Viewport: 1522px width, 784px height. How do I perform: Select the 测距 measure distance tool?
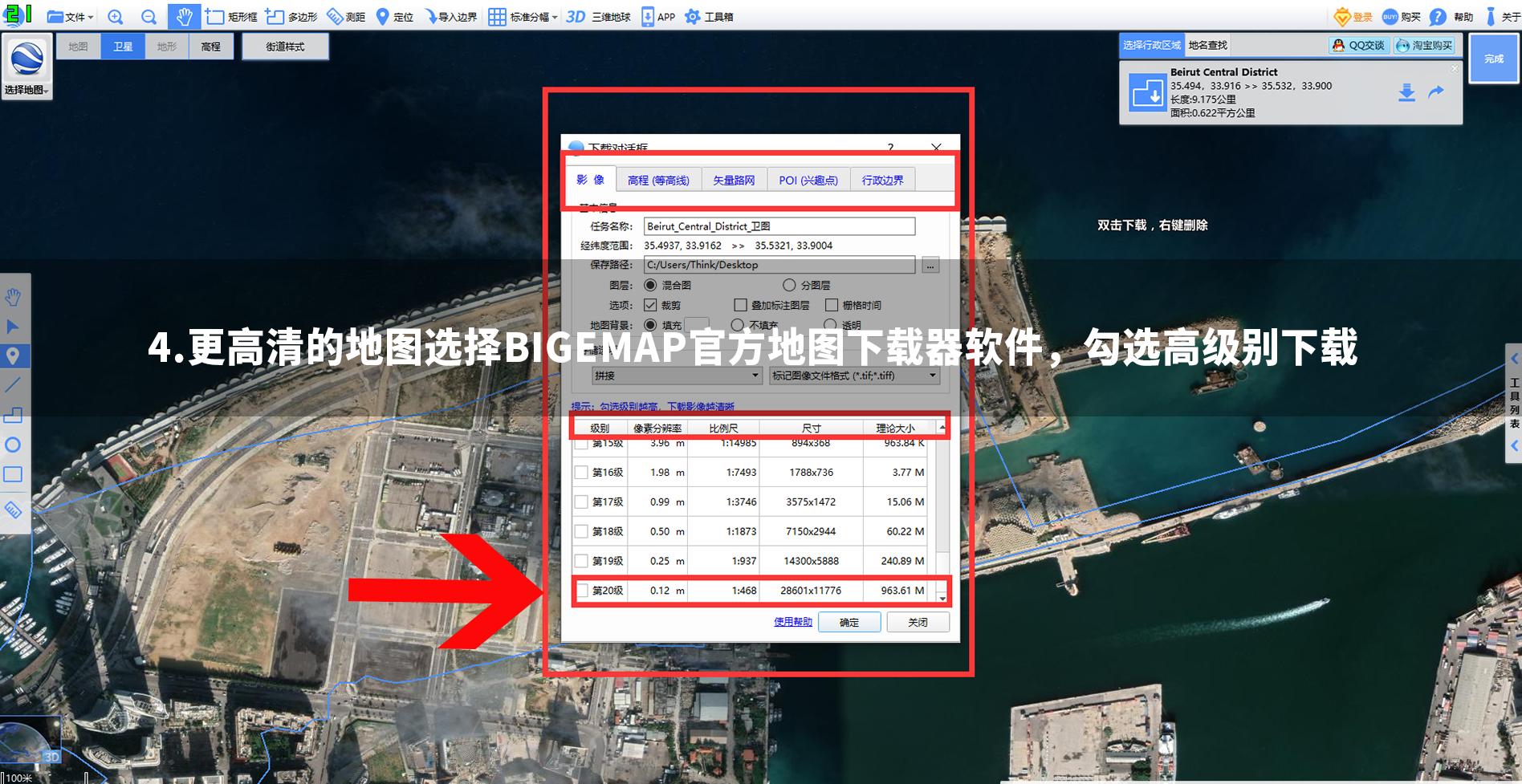pos(345,15)
